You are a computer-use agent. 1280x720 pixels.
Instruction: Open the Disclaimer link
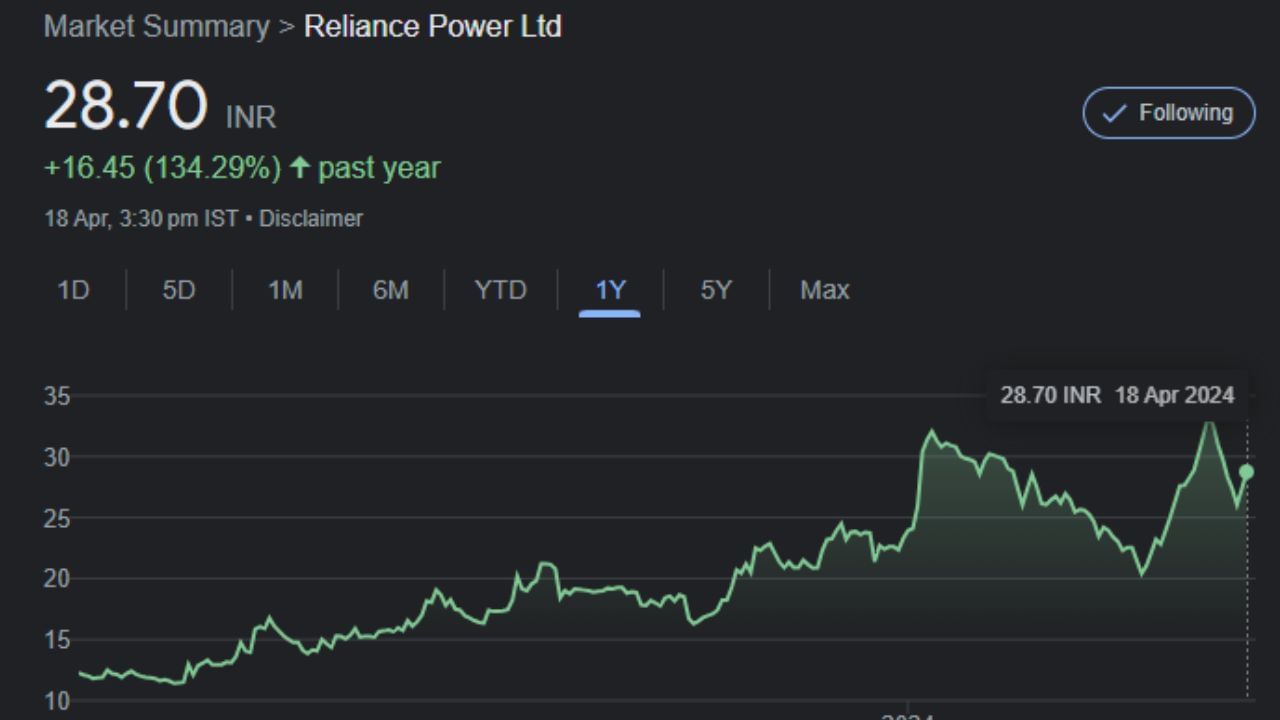[x=311, y=218]
